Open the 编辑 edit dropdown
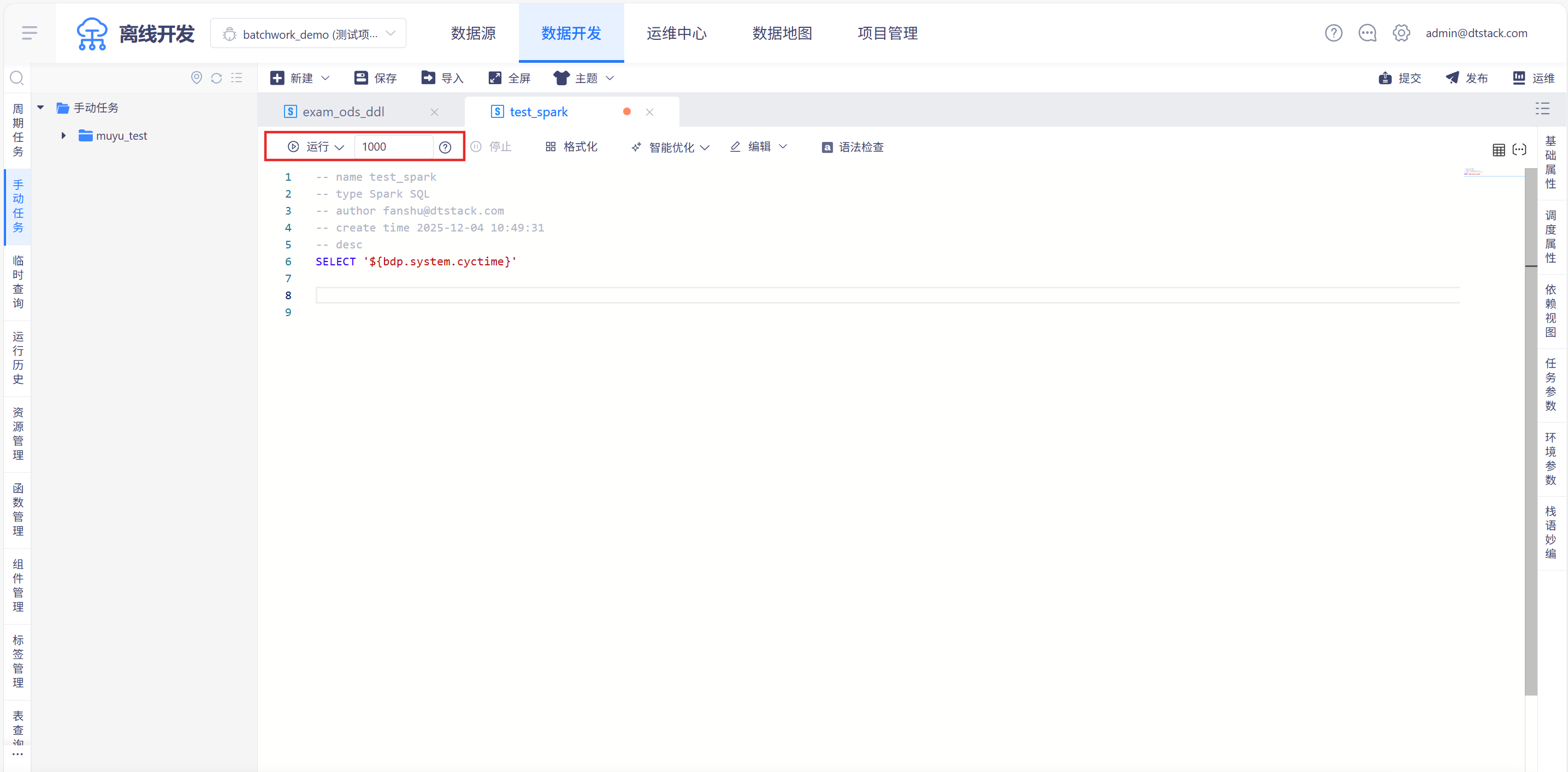Image resolution: width=1568 pixels, height=772 pixels. [x=759, y=147]
